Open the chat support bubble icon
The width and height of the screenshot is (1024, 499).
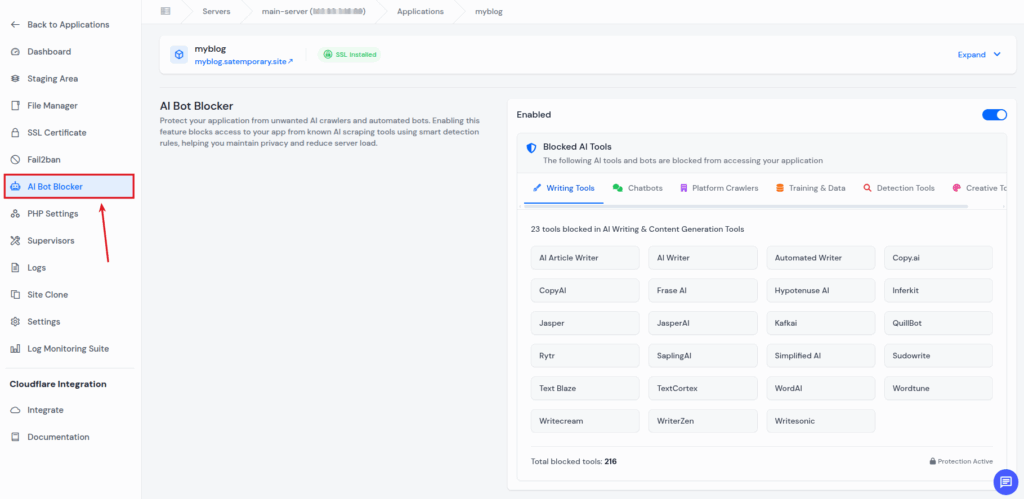[x=1005, y=482]
